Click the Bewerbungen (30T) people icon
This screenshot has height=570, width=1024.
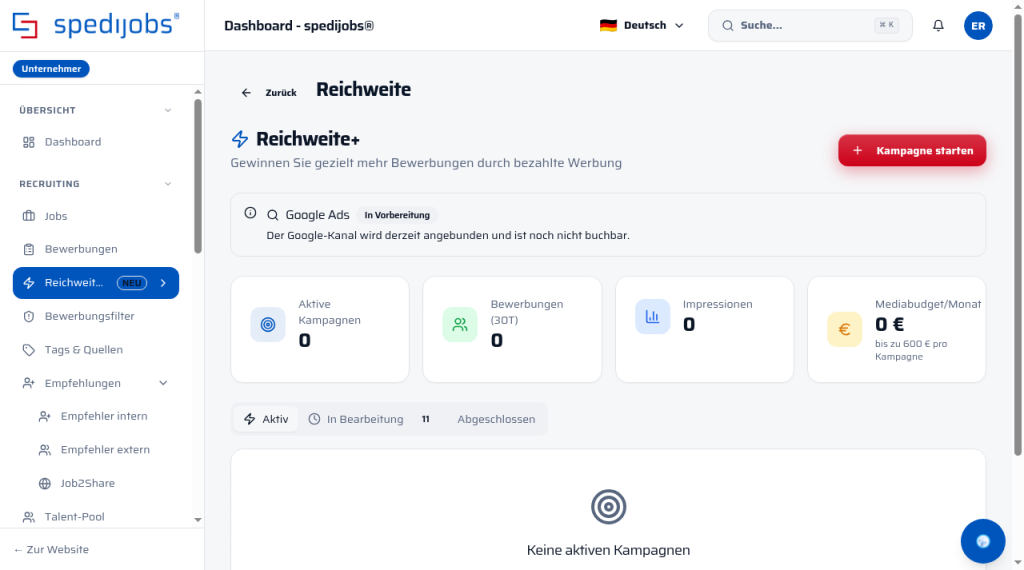(460, 325)
